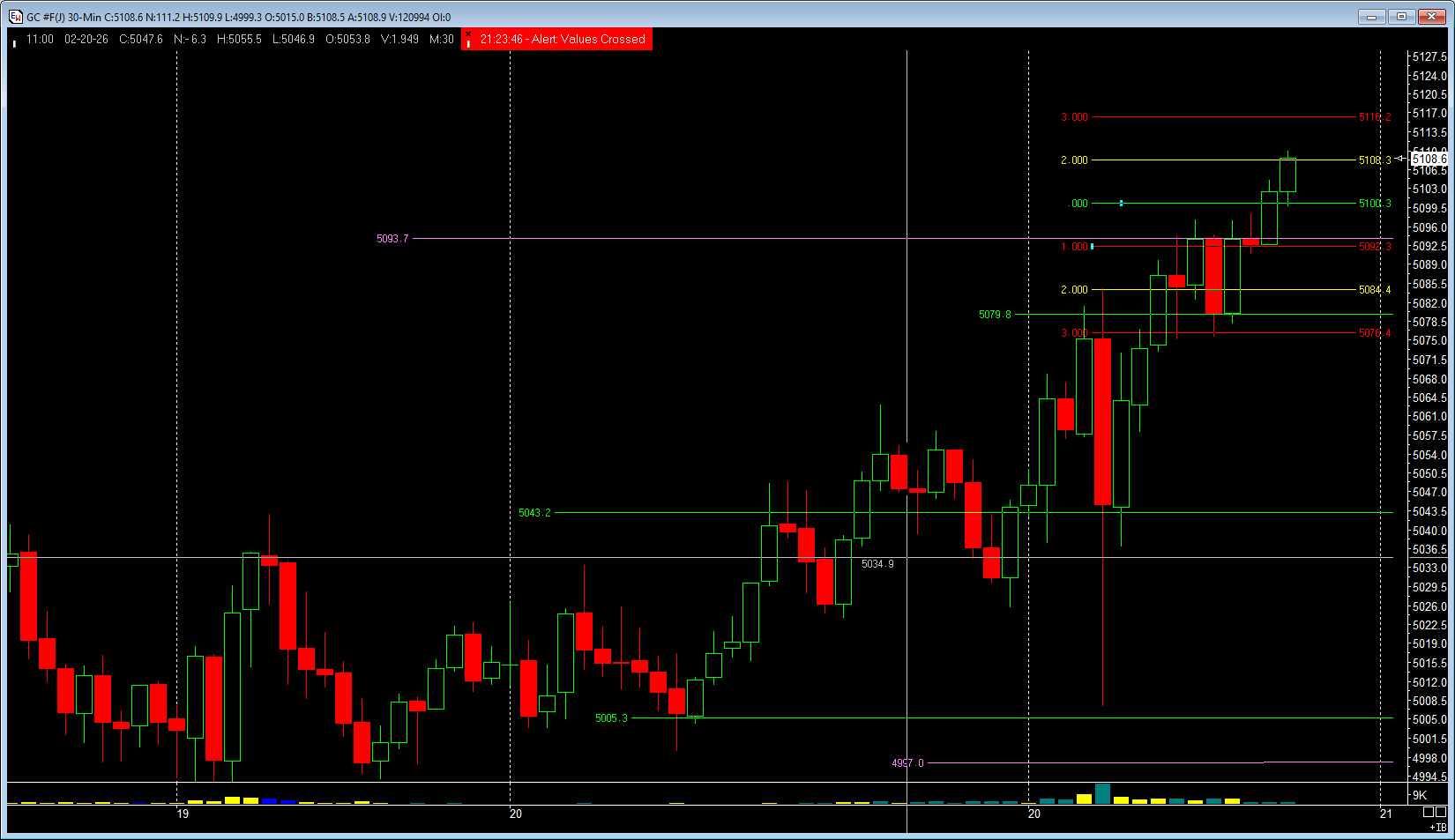Image resolution: width=1455 pixels, height=840 pixels.
Task: Click the date label 21 on time axis
Action: click(x=1386, y=814)
